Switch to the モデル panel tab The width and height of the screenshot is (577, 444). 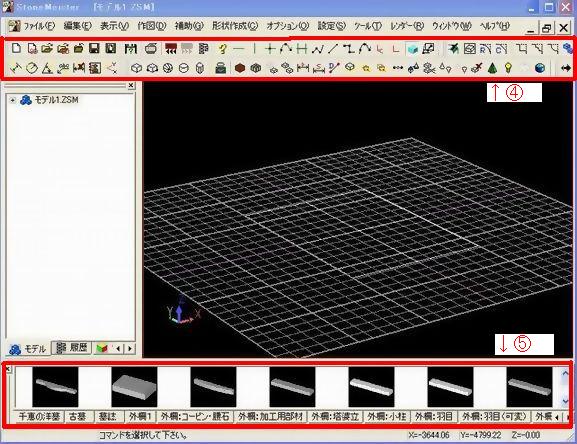pyautogui.click(x=28, y=349)
